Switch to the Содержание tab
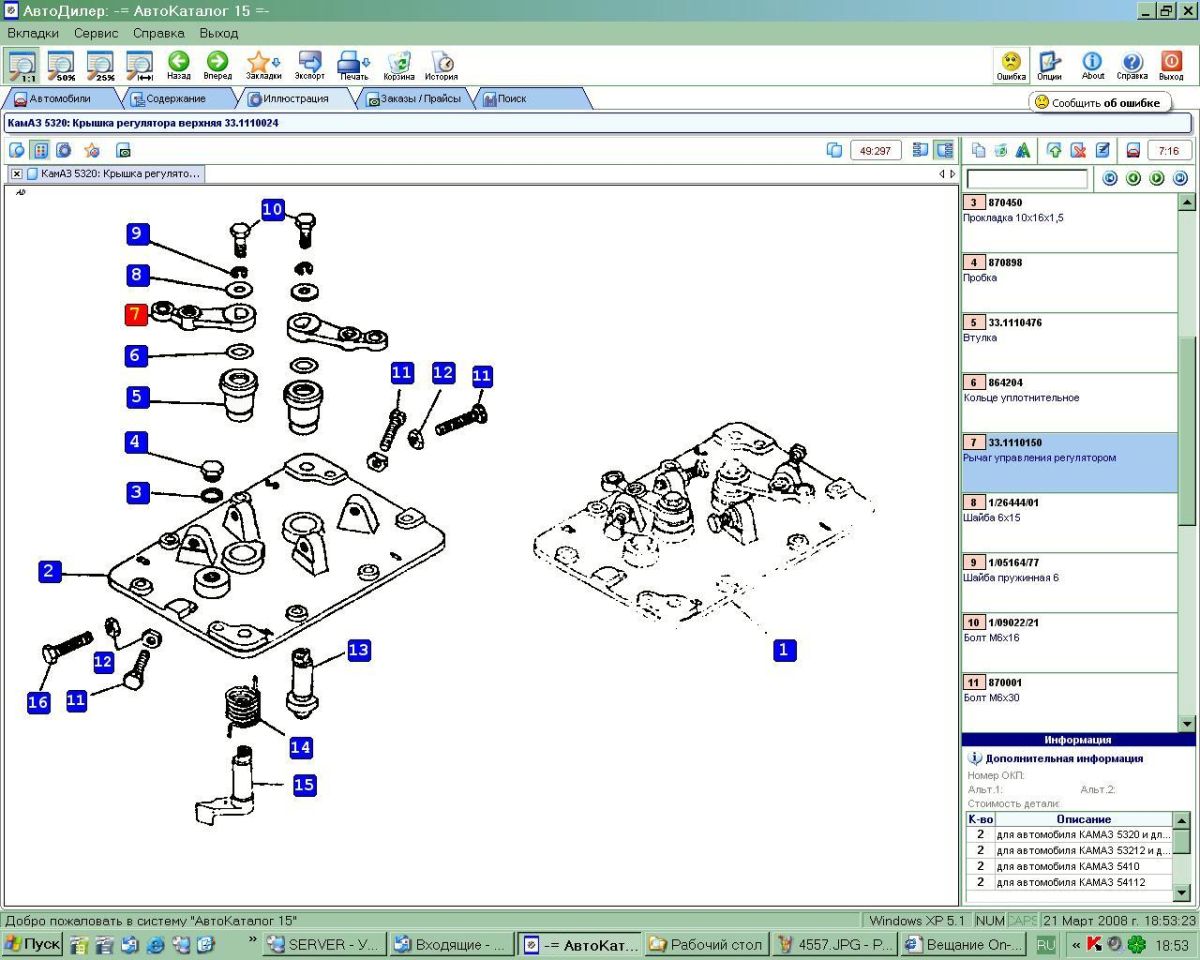The height and width of the screenshot is (960, 1200). 176,99
